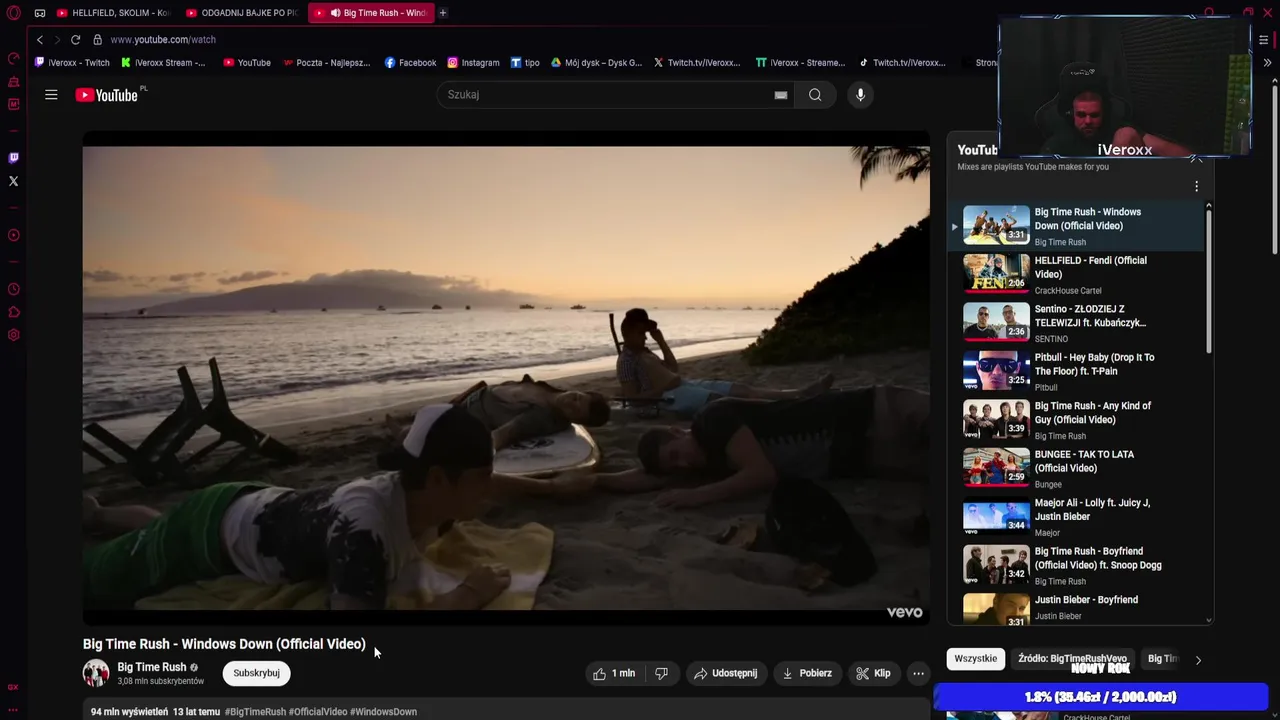Open a new browser tab
This screenshot has width=1280, height=720.
[x=443, y=13]
